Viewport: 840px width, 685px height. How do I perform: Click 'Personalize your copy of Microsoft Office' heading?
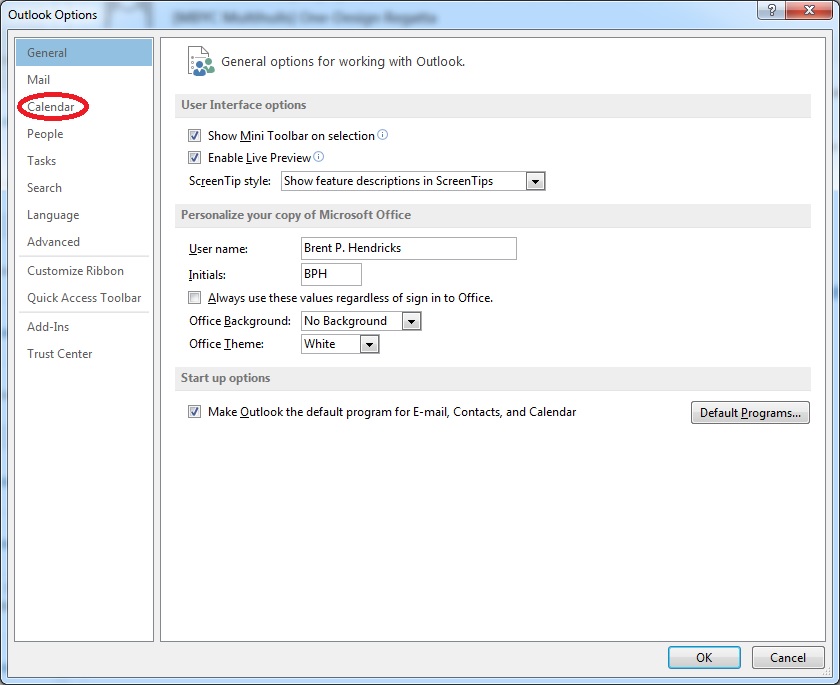(296, 215)
